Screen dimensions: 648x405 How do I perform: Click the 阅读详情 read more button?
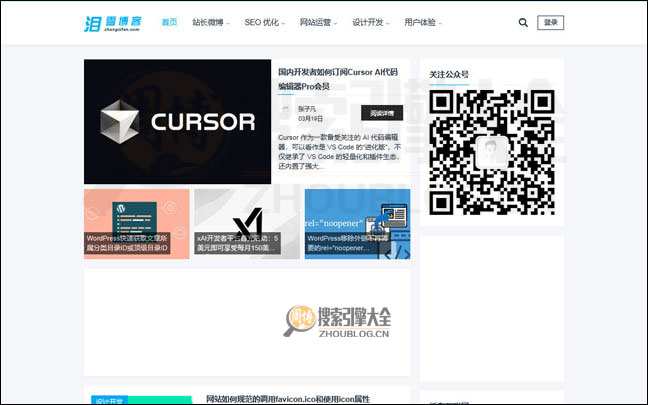pyautogui.click(x=382, y=113)
